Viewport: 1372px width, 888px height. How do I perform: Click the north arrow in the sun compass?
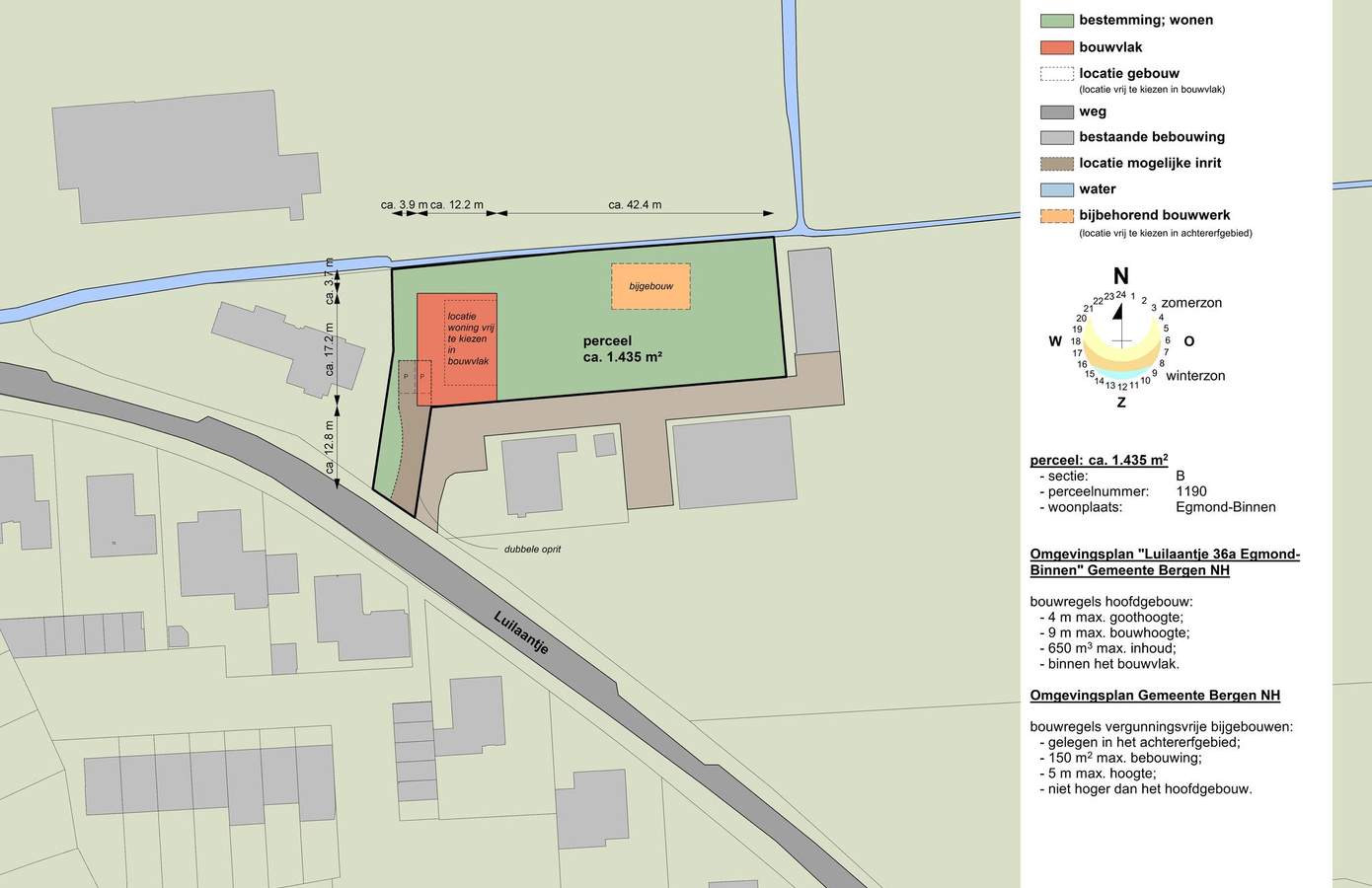click(x=1119, y=312)
